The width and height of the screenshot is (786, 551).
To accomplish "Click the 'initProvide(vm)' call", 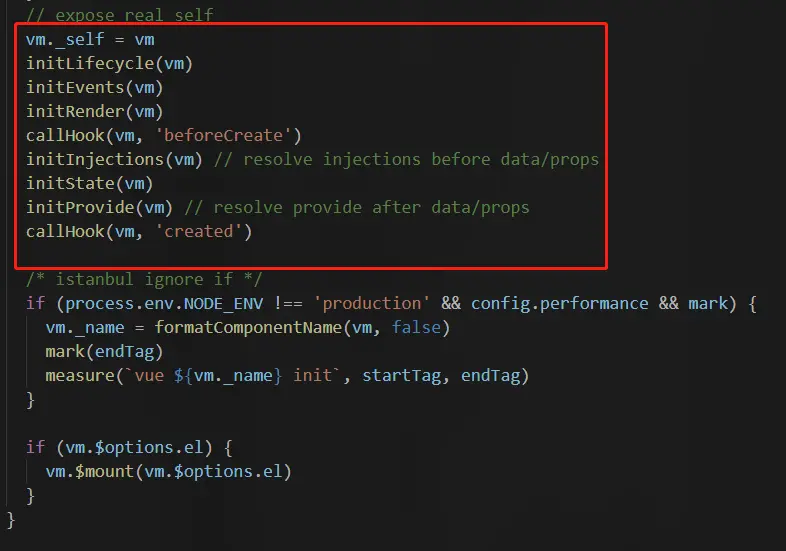I will [99, 208].
